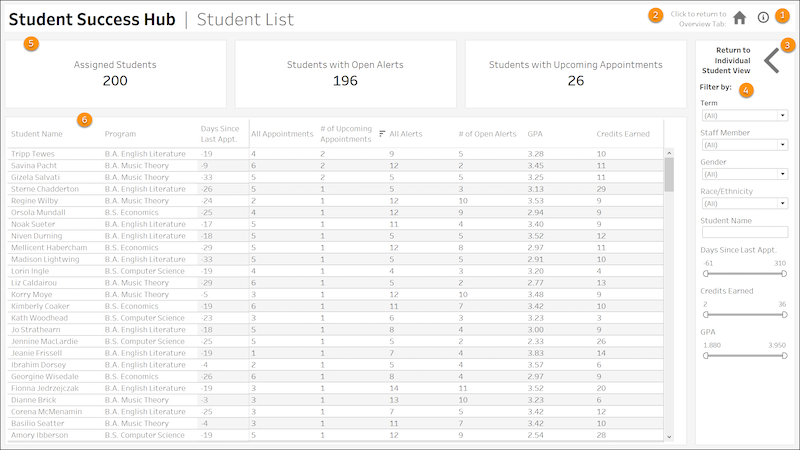Open the Term filter dropdown
Screen dimensions: 800x450
tap(743, 116)
